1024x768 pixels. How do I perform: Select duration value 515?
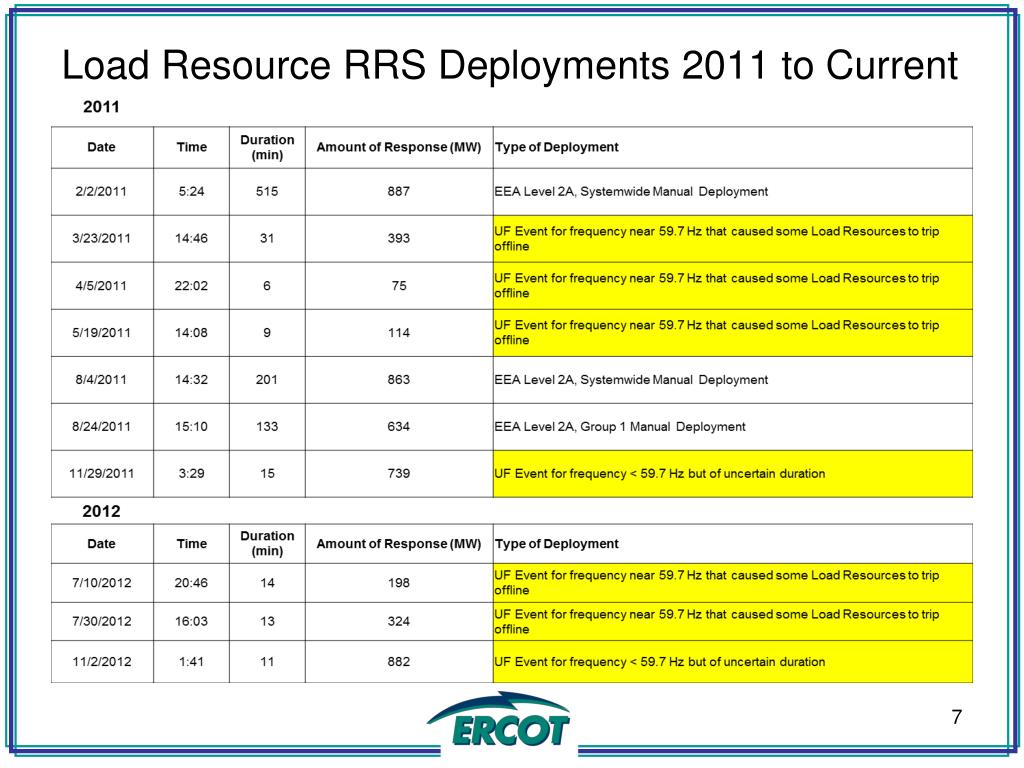coord(267,191)
